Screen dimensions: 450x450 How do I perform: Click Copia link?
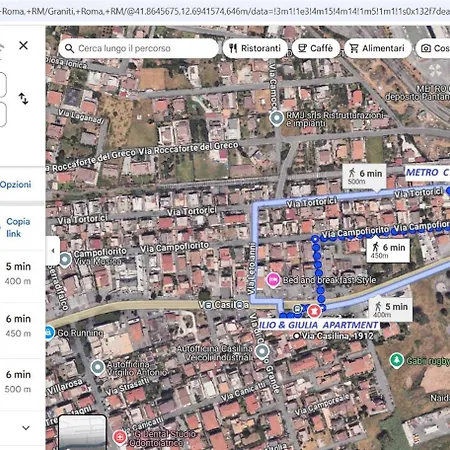(x=18, y=227)
